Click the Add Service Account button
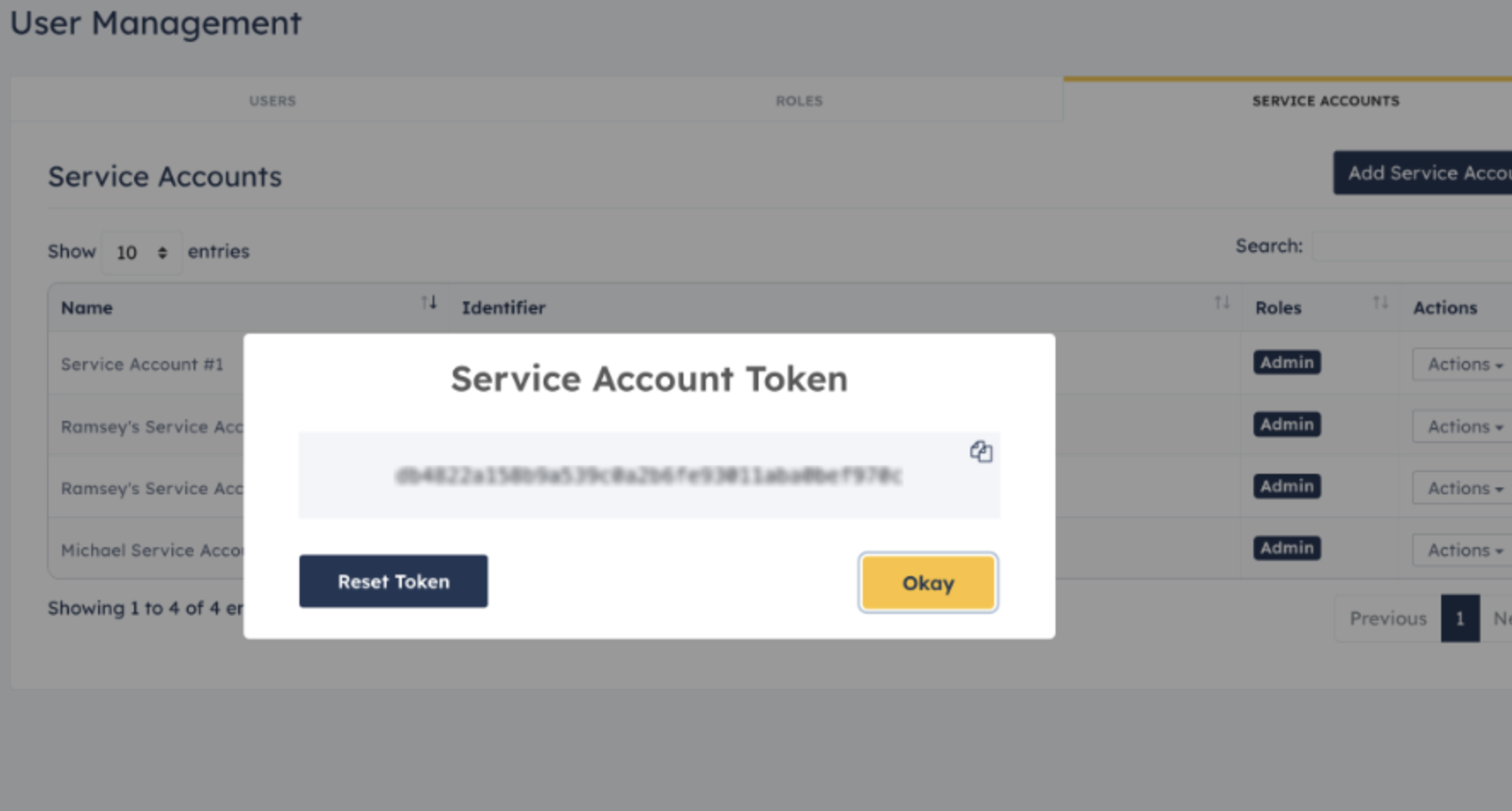 pyautogui.click(x=1422, y=173)
